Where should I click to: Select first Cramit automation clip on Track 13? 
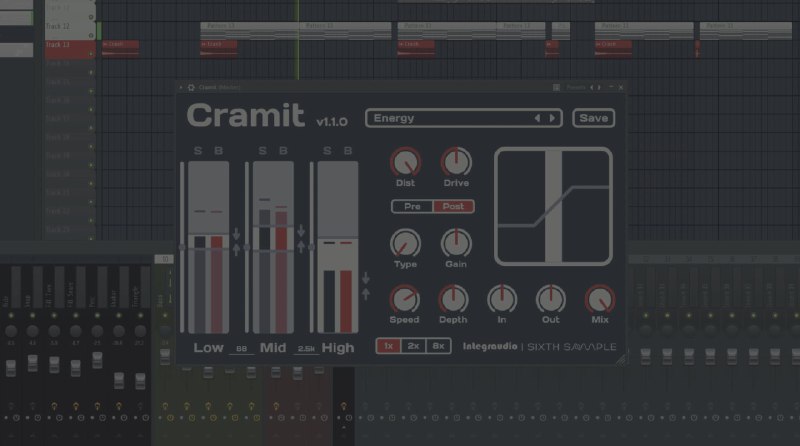pyautogui.click(x=120, y=48)
